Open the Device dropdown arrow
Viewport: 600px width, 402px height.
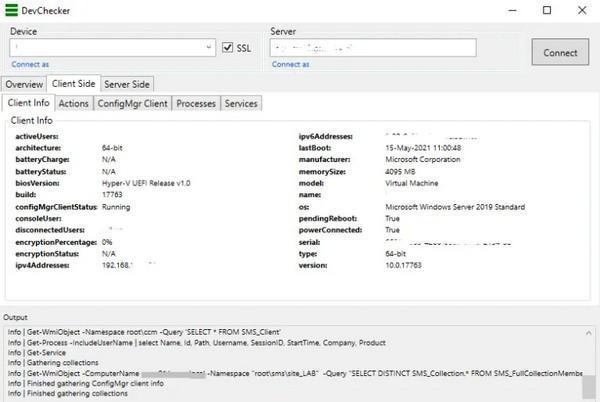click(x=209, y=47)
